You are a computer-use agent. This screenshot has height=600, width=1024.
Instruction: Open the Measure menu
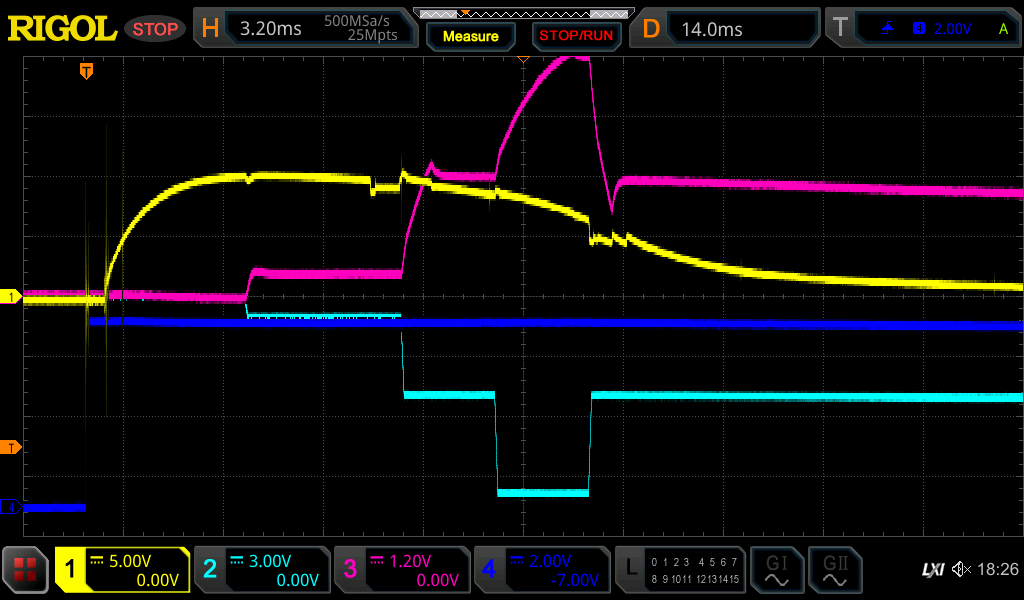pyautogui.click(x=471, y=36)
